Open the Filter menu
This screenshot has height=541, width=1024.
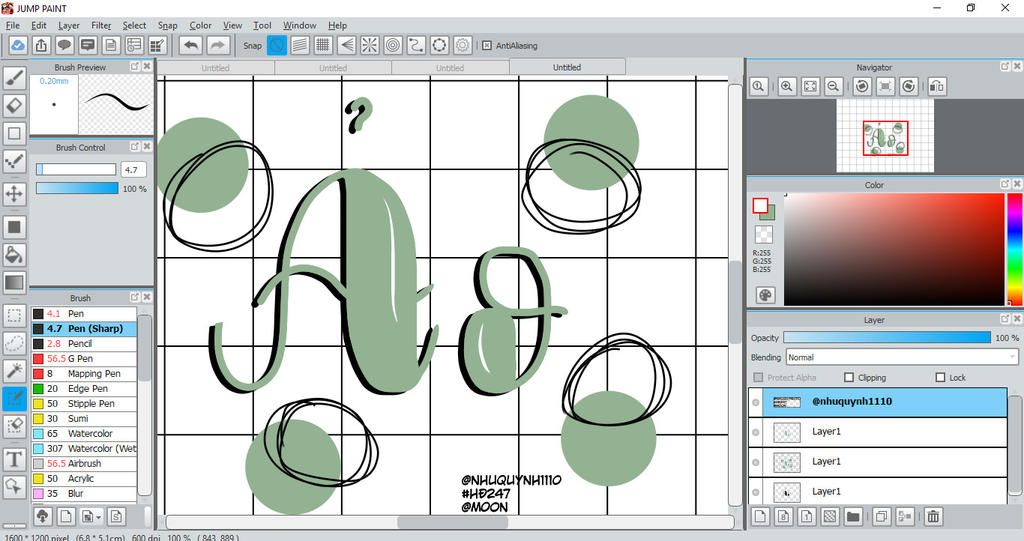(101, 25)
